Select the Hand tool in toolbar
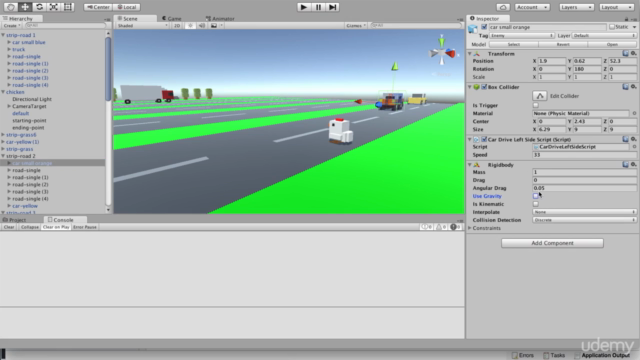This screenshot has height=360, width=640. click(11, 7)
